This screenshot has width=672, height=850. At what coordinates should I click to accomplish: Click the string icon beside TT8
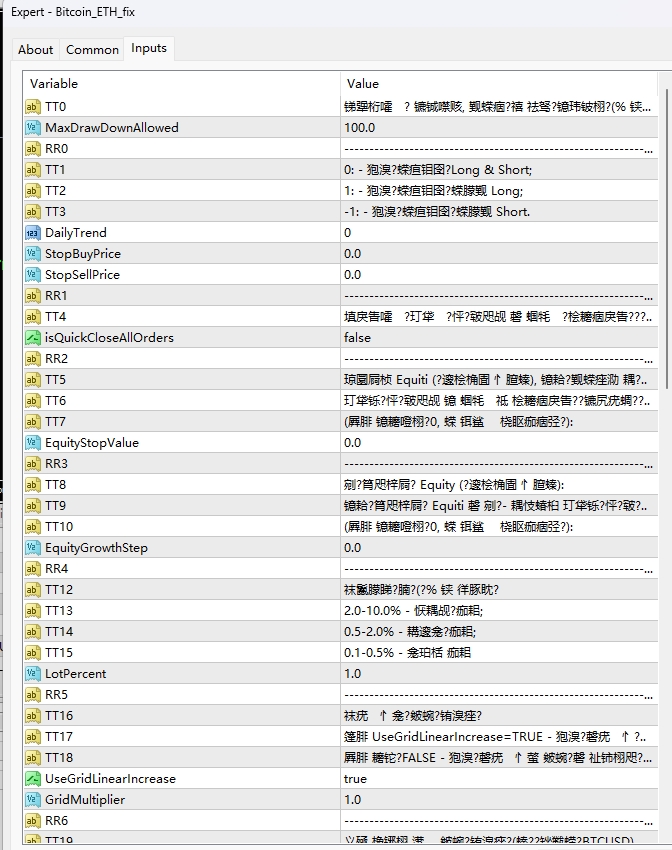pyautogui.click(x=33, y=485)
